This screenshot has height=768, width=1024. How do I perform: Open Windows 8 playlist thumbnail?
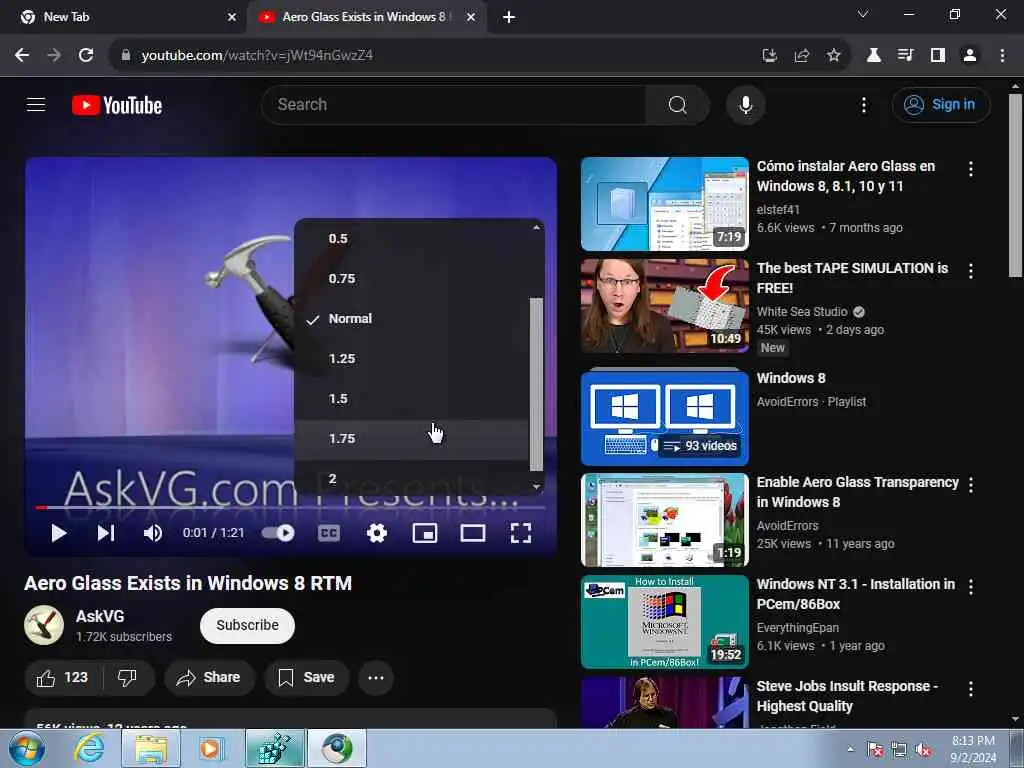pyautogui.click(x=665, y=418)
